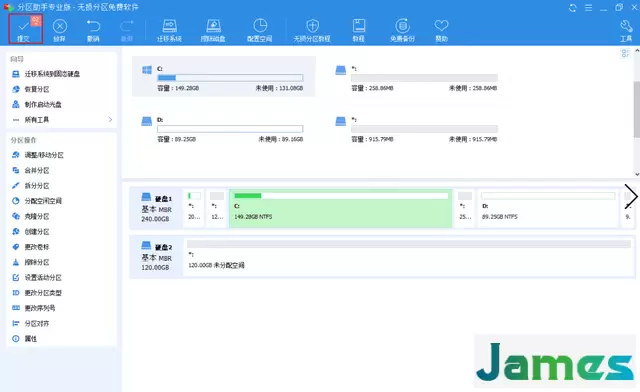Select the C: partition card 149.28GB
Image resolution: width=640 pixels, height=392 pixels.
tap(224, 76)
